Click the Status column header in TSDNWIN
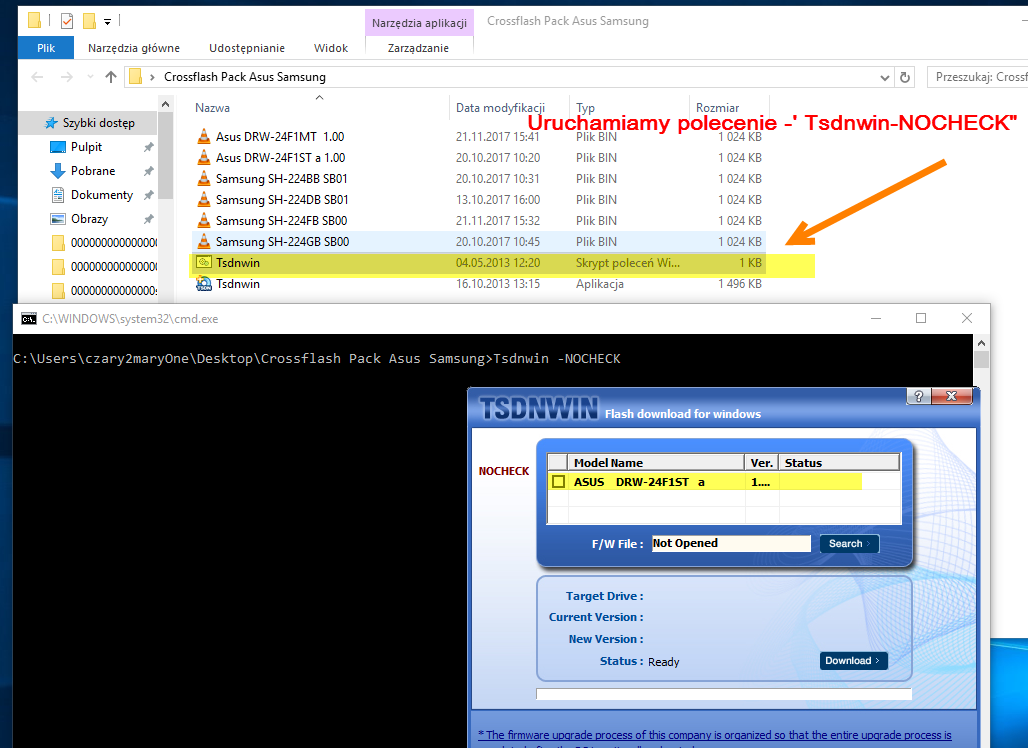Screen dimensions: 1028x748 [839, 463]
